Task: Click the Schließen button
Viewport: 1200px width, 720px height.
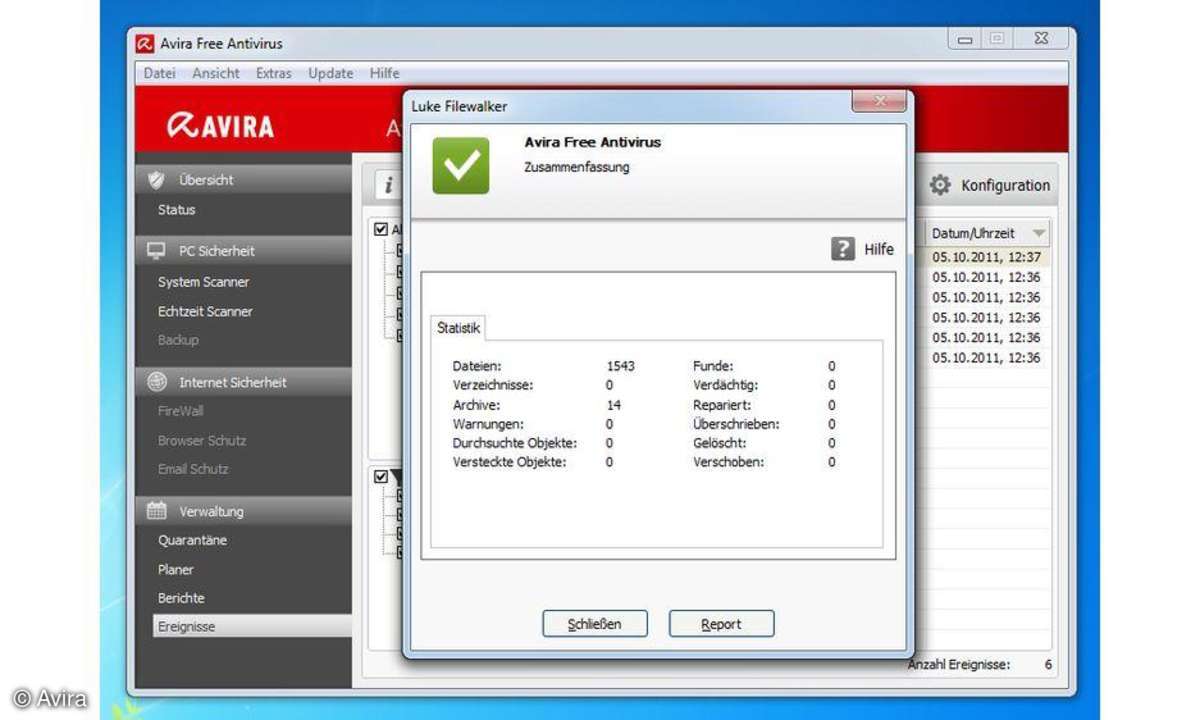Action: click(595, 624)
